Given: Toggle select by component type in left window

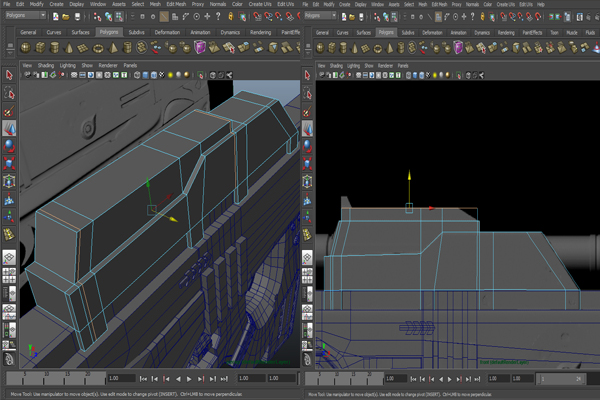Looking at the screenshot, I should click(x=119, y=16).
